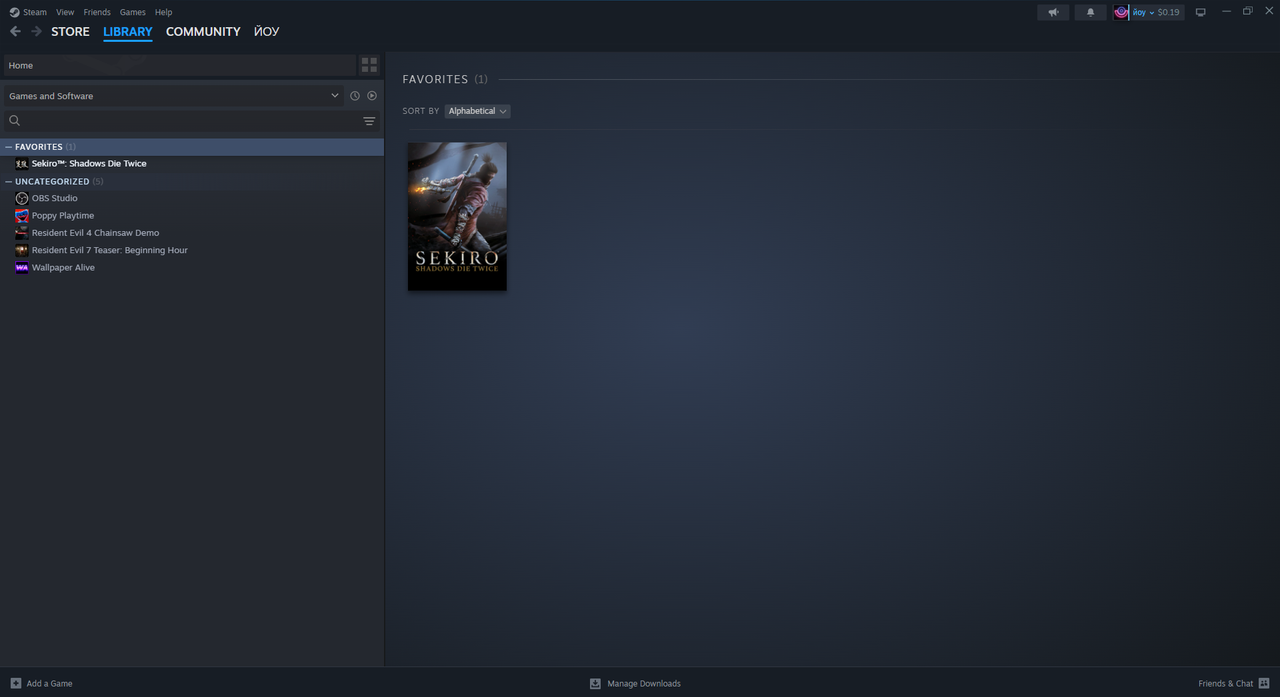This screenshot has width=1280, height=697.
Task: Collapse the FAVORITES category in sidebar
Action: coord(9,147)
